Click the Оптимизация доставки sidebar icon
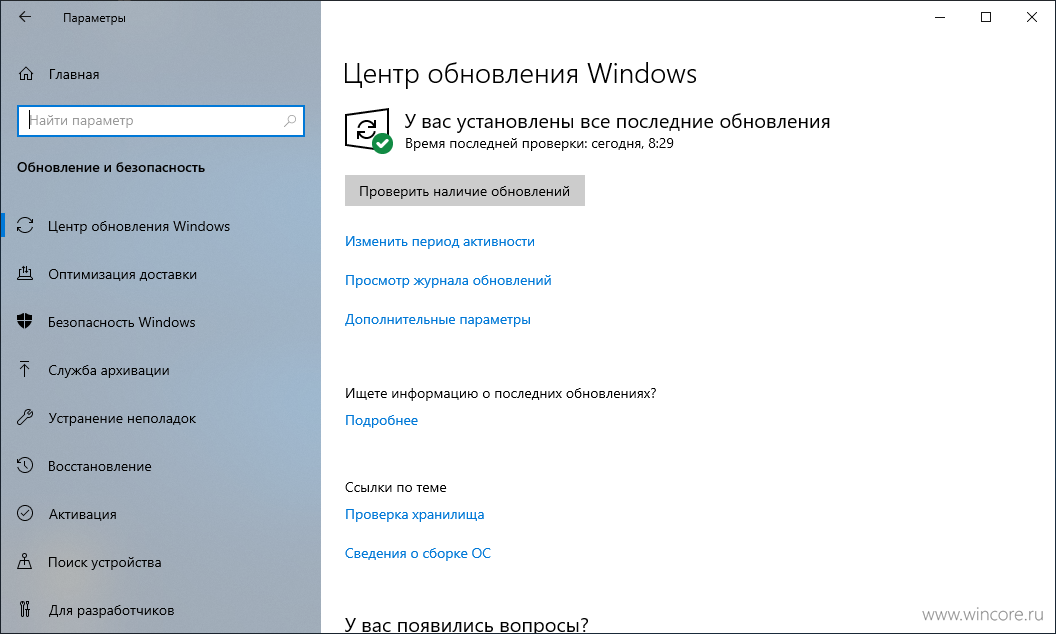 (x=25, y=274)
